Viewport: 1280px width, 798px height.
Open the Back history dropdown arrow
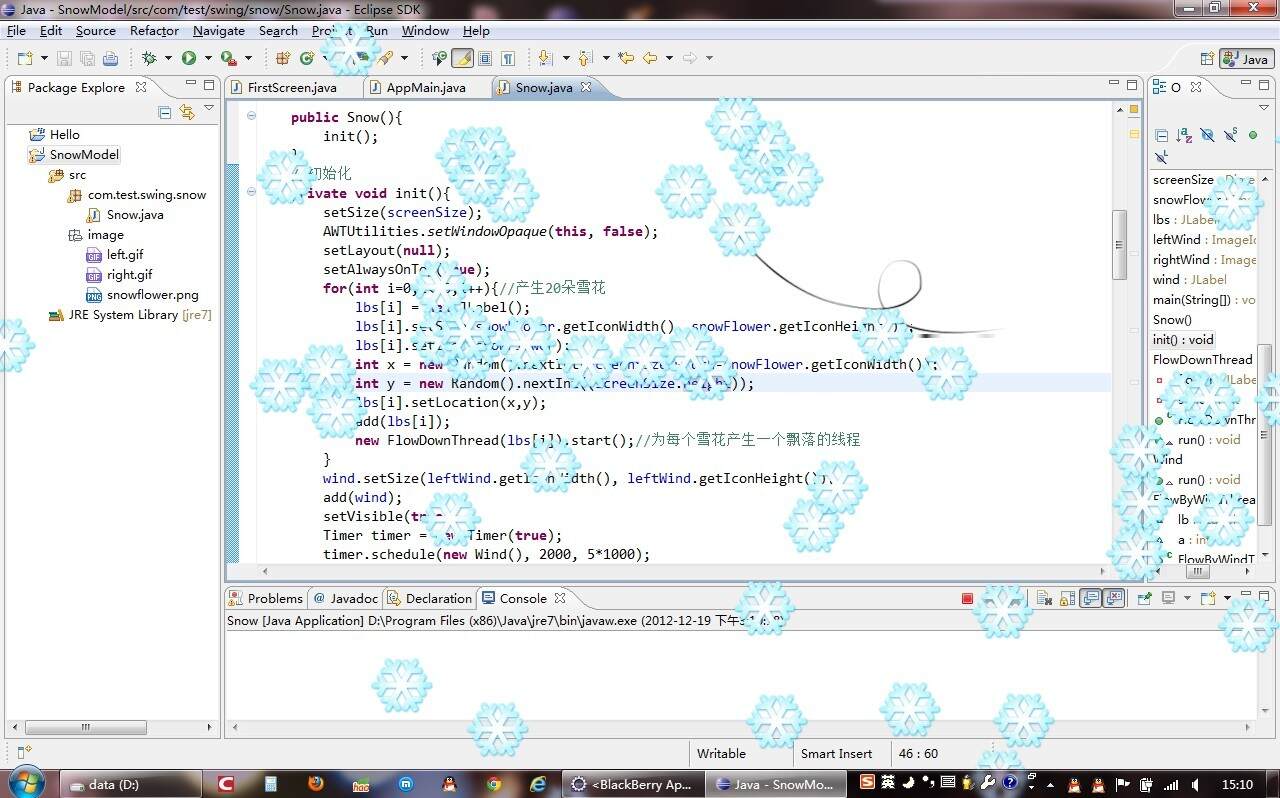[669, 59]
